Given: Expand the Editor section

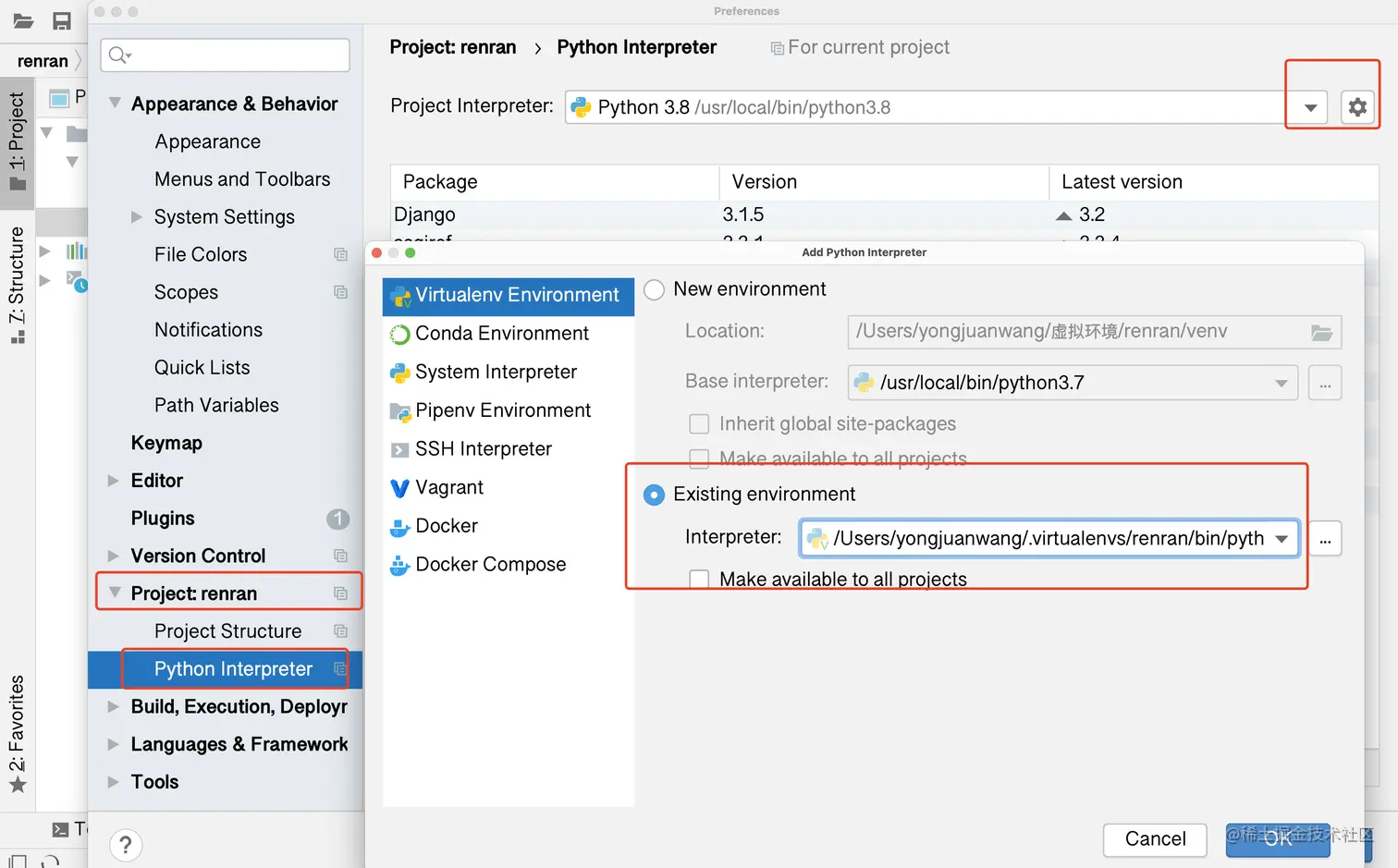Looking at the screenshot, I should 114,481.
